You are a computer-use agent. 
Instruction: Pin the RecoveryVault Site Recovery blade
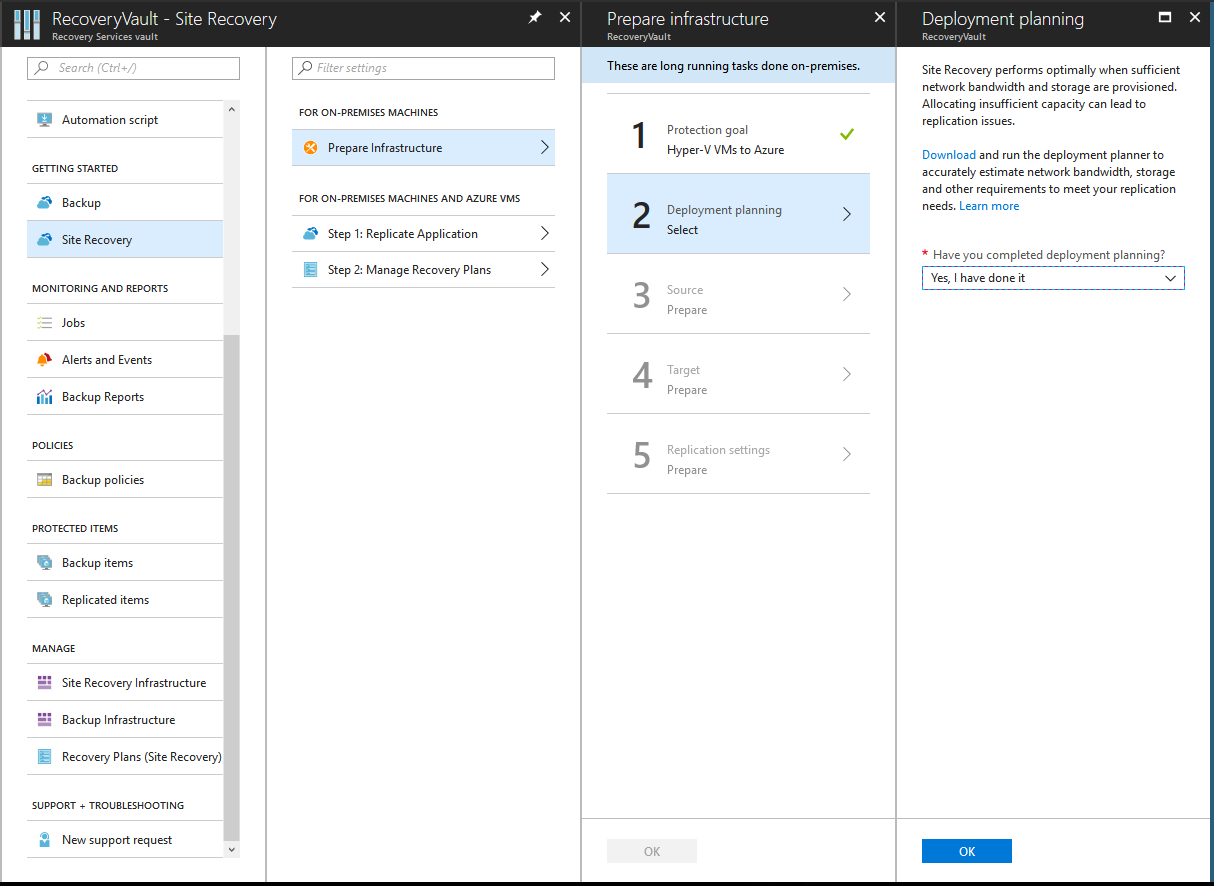click(535, 17)
